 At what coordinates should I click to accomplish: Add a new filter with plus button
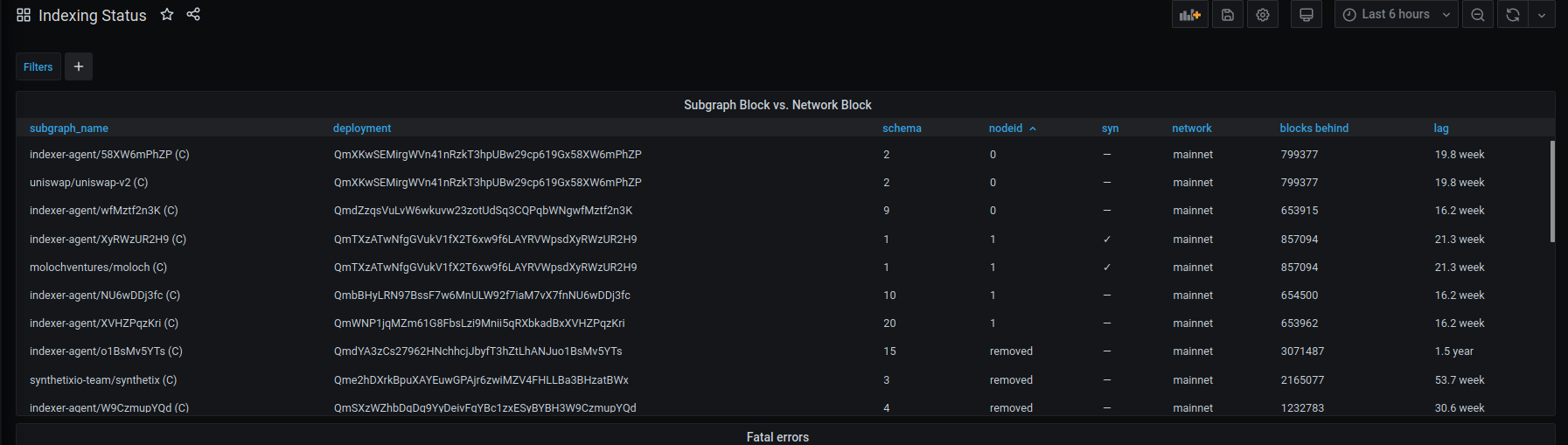tap(79, 66)
